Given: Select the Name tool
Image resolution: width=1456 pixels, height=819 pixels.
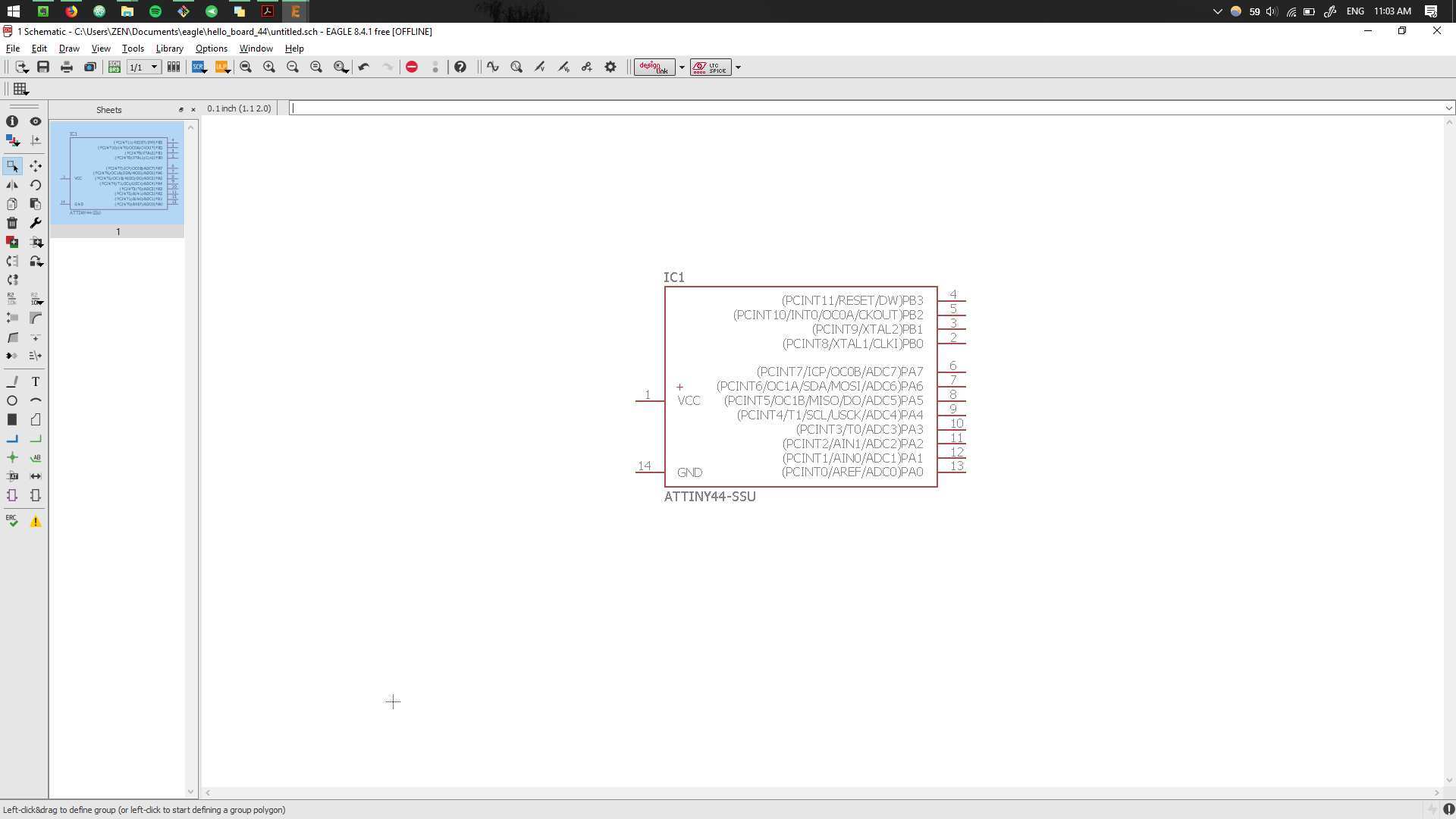Looking at the screenshot, I should (x=12, y=299).
